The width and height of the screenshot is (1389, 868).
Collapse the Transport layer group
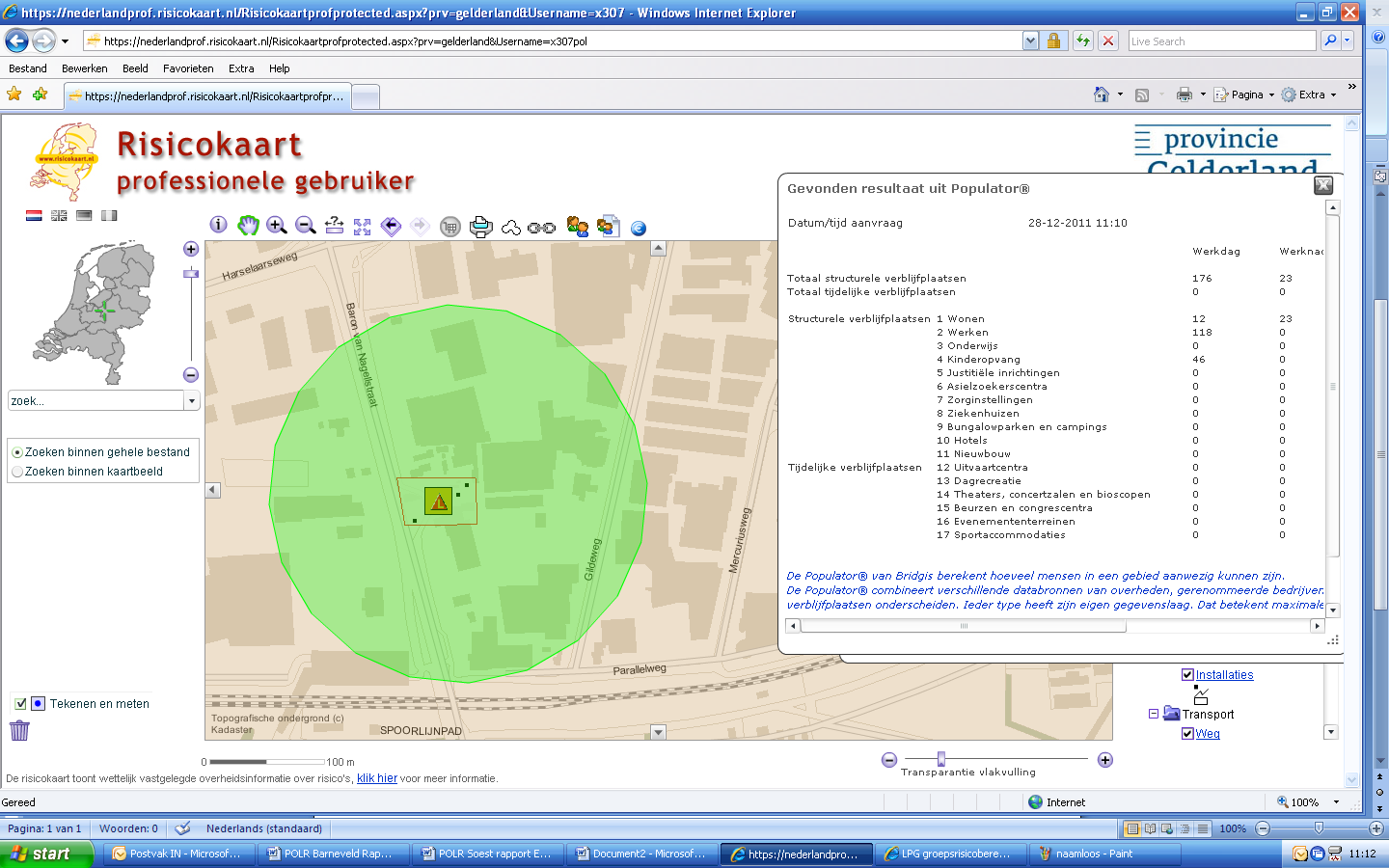tap(1154, 715)
